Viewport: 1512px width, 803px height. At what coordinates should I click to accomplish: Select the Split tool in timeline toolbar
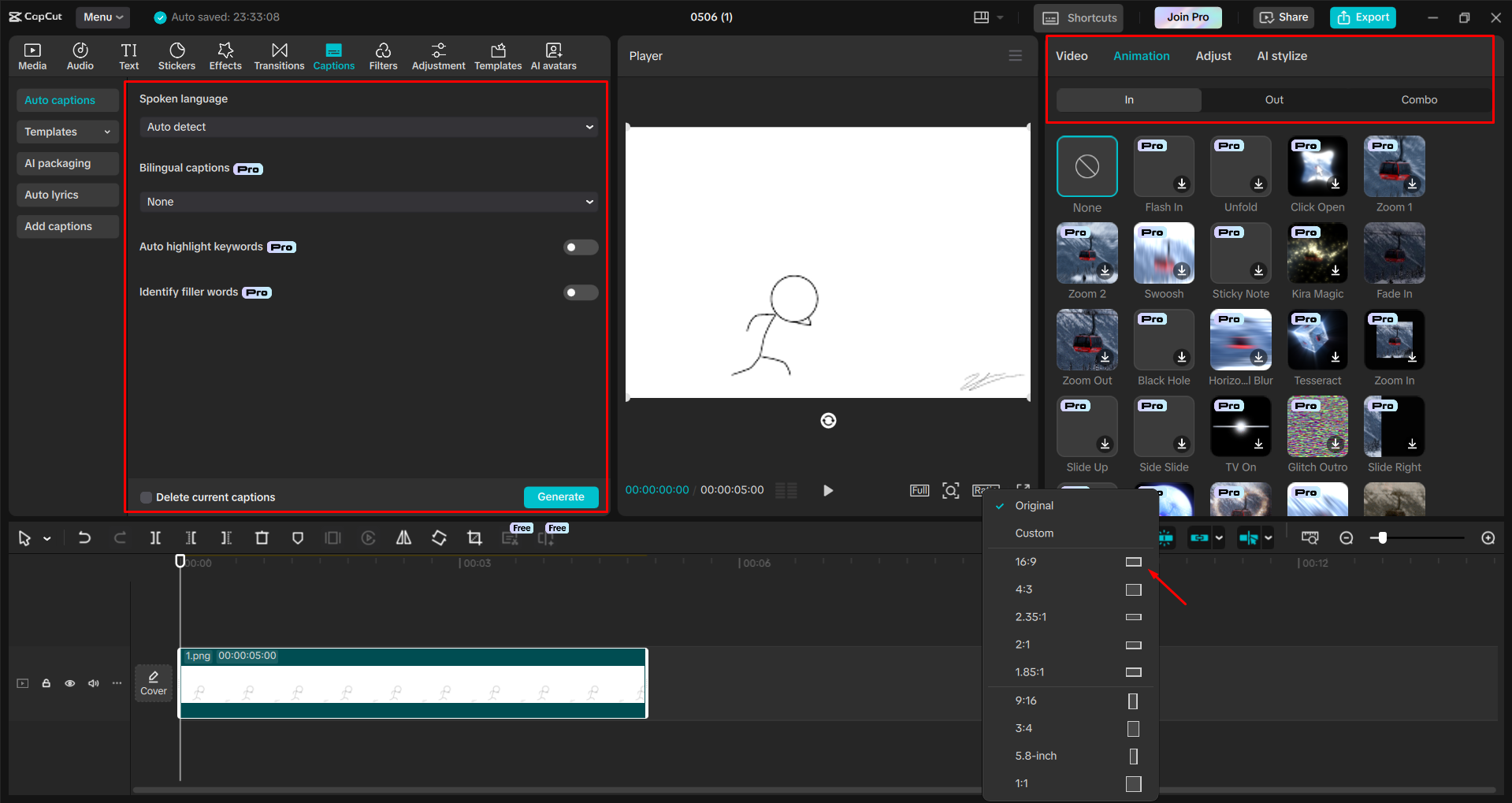(x=155, y=537)
